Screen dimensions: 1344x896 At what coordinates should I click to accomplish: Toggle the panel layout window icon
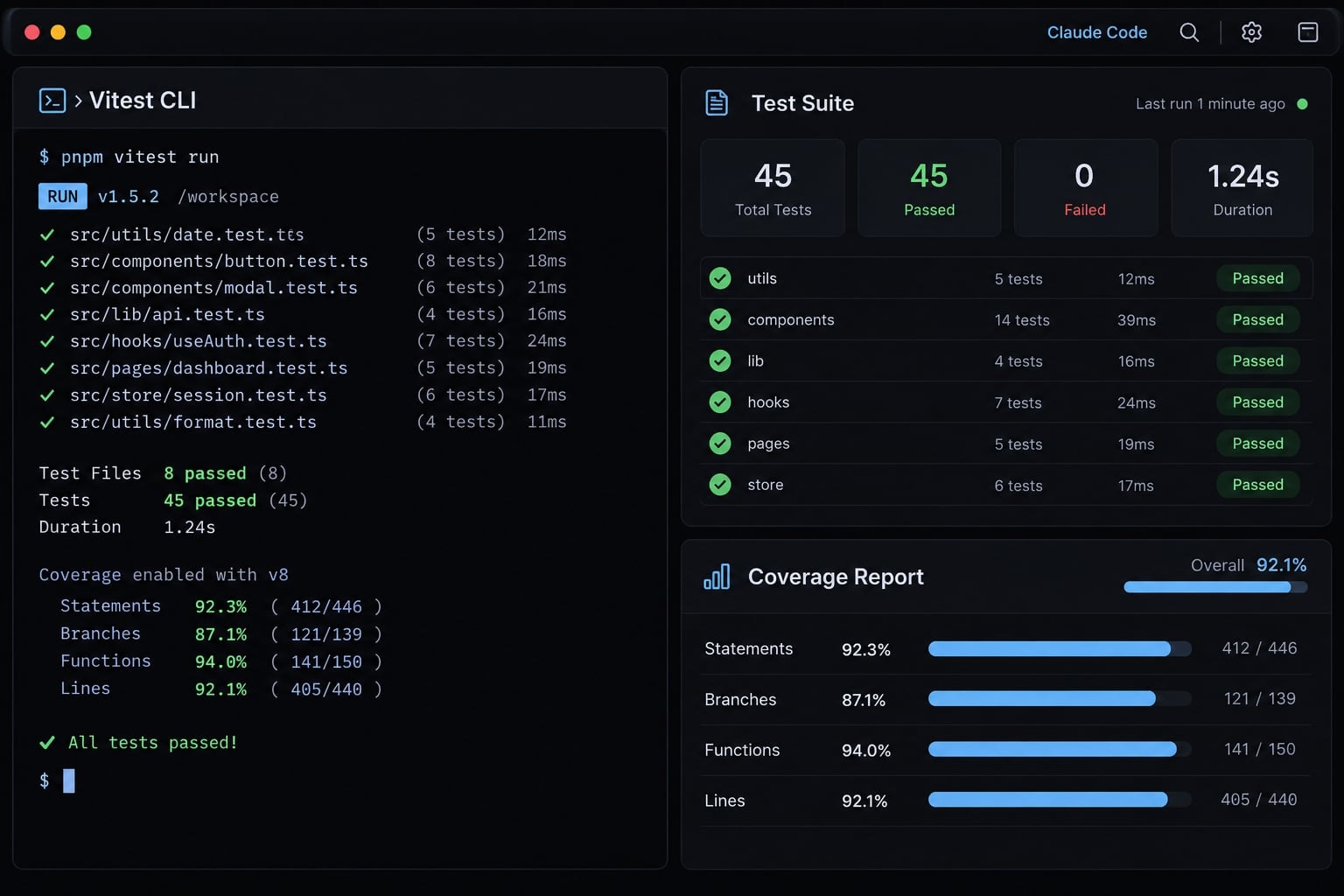[1308, 32]
